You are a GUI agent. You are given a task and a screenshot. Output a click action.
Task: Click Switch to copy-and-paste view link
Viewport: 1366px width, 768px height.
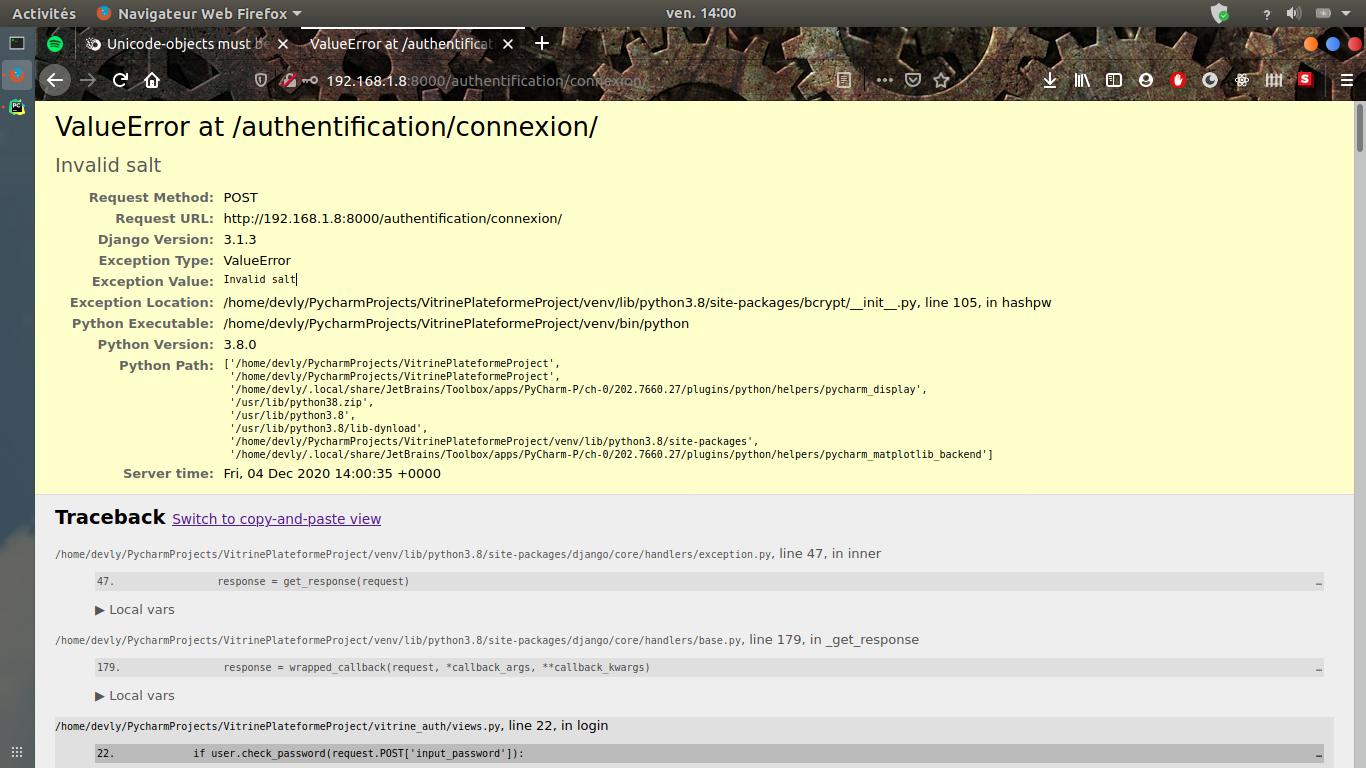point(276,518)
